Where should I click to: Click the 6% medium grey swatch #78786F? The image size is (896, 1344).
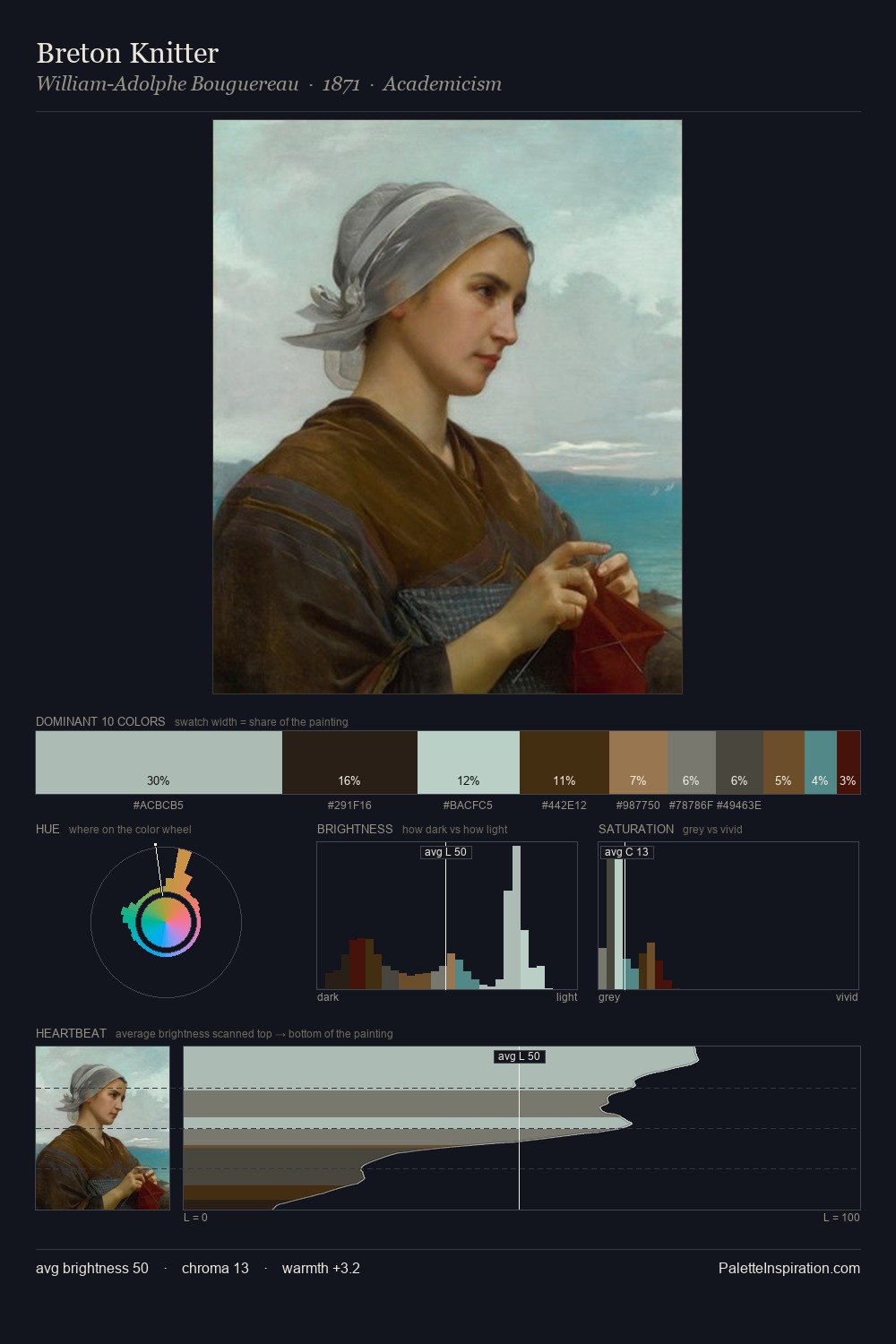coord(692,762)
